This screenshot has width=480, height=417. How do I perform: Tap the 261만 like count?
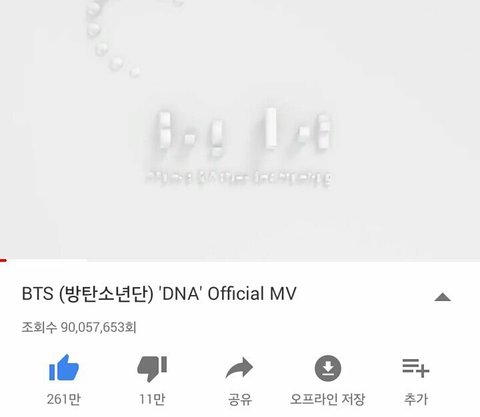tap(64, 399)
